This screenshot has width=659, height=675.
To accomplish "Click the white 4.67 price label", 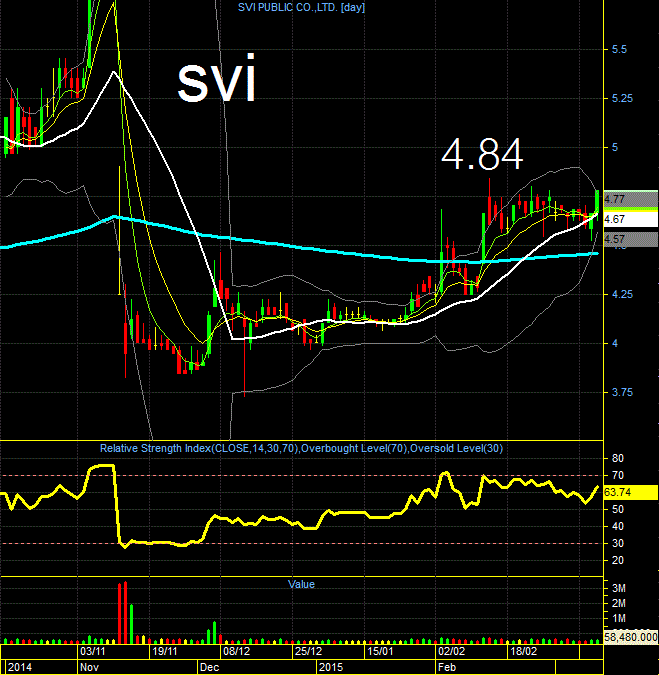I will (631, 220).
